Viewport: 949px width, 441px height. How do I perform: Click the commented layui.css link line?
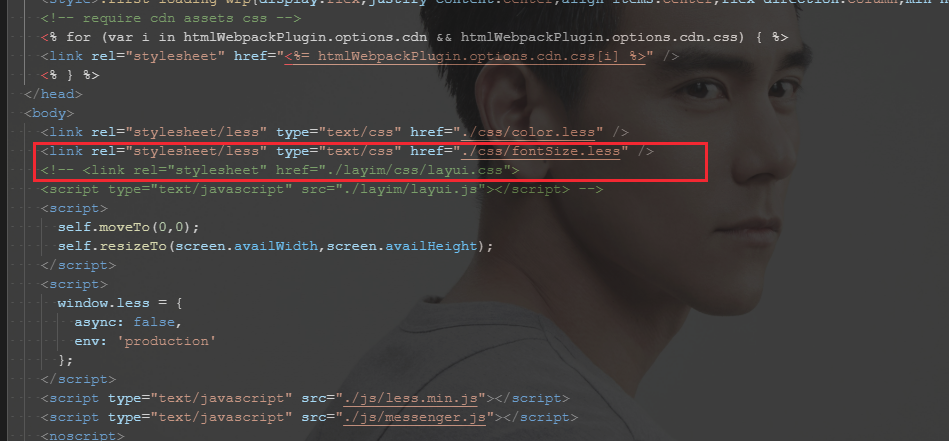(x=280, y=171)
